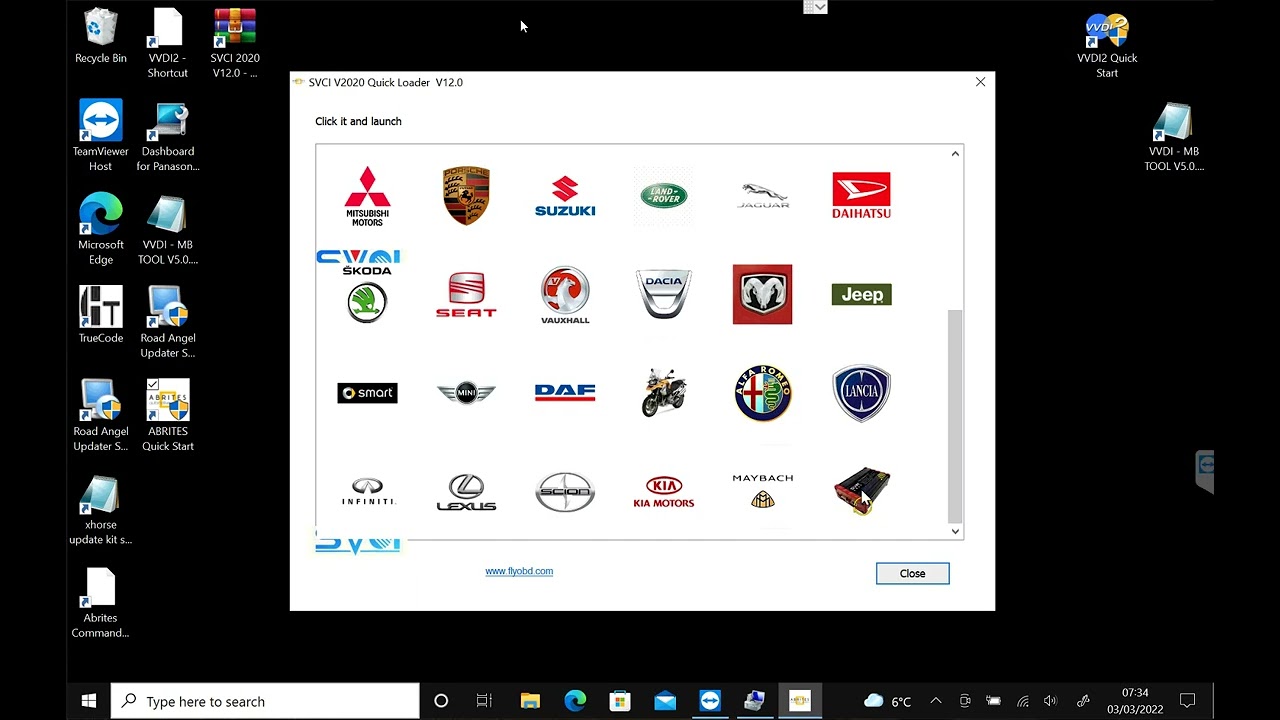Open the Vauxhall brand icon

tap(565, 294)
